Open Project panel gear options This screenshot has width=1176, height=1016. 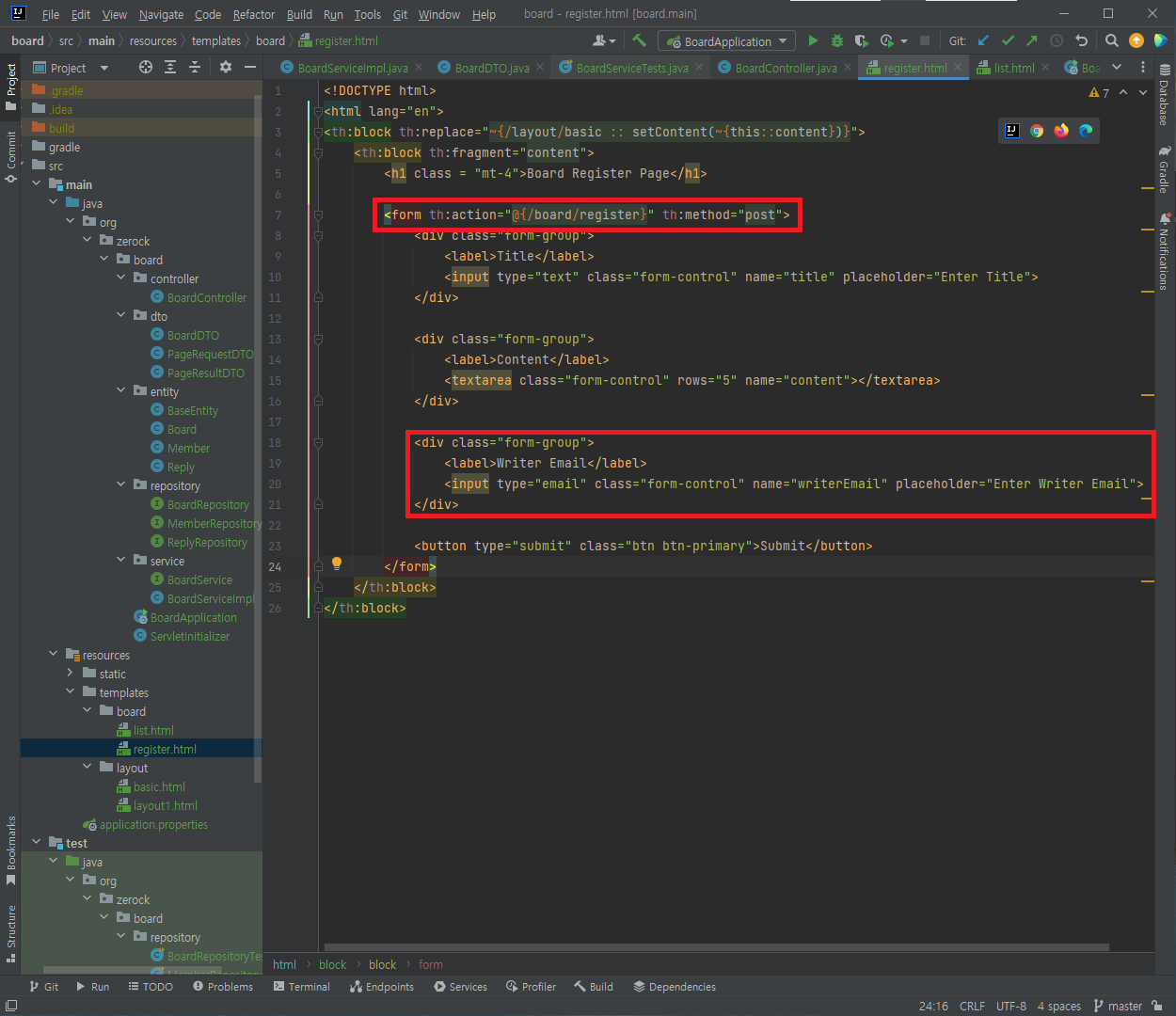[x=225, y=67]
